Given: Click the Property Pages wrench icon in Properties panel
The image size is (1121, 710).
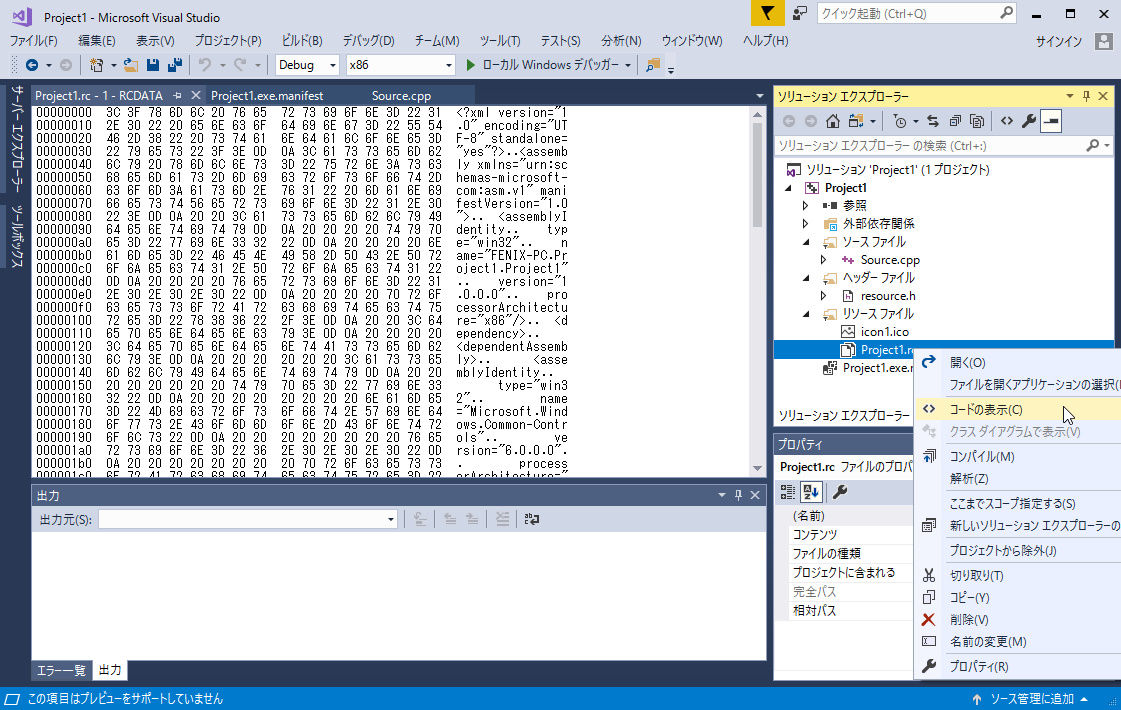Looking at the screenshot, I should (x=840, y=492).
